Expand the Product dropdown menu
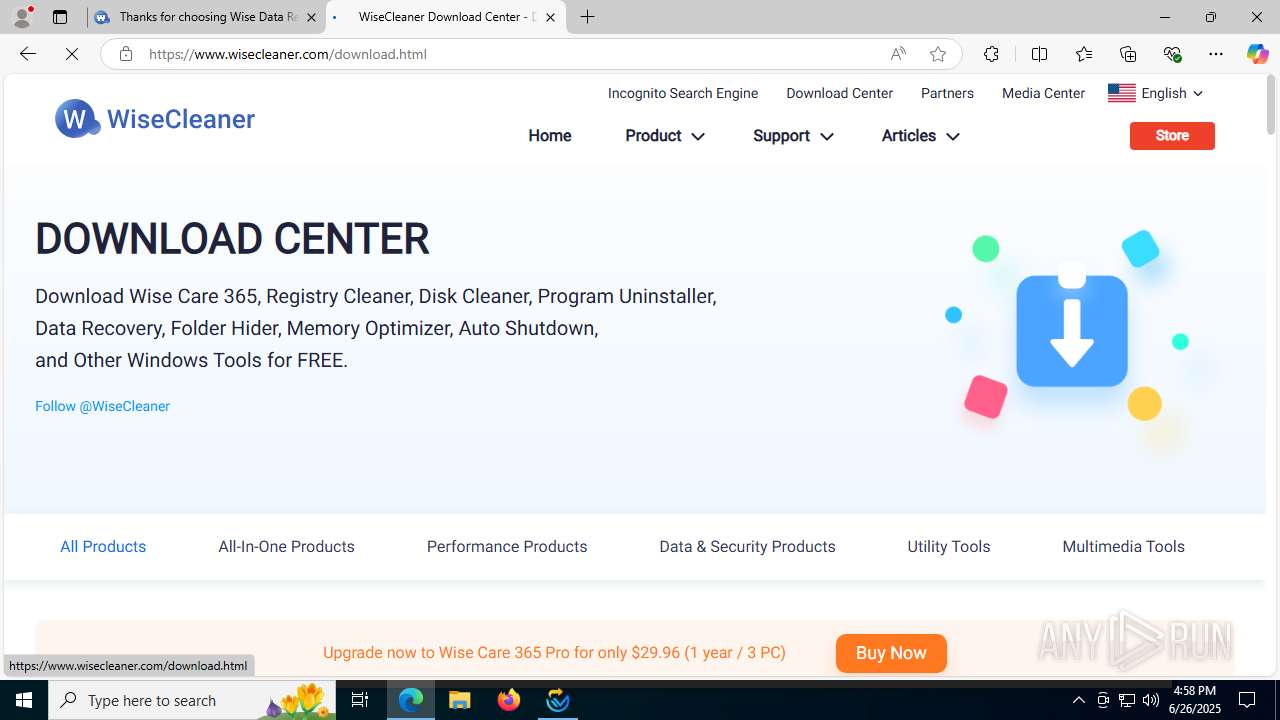 tap(664, 136)
